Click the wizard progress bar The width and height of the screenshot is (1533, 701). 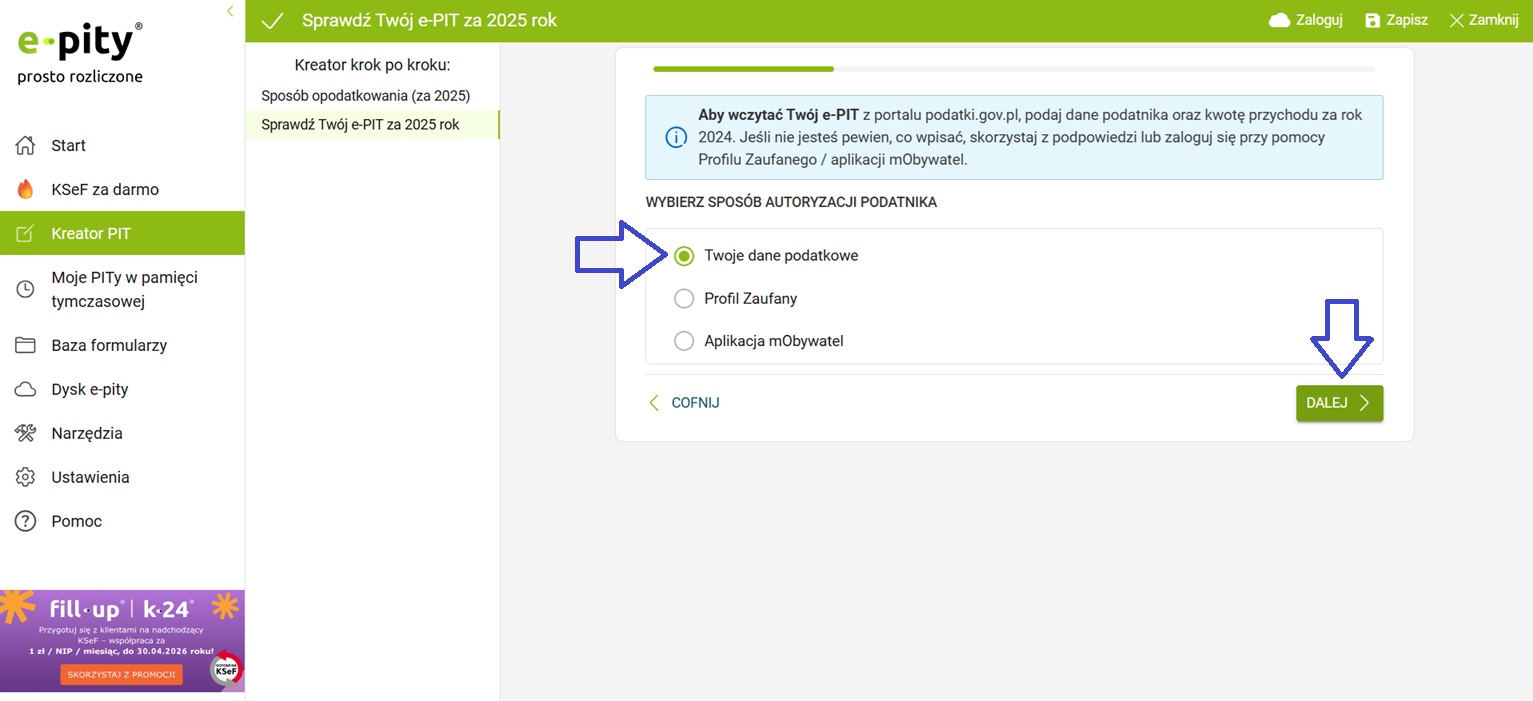(x=1013, y=69)
